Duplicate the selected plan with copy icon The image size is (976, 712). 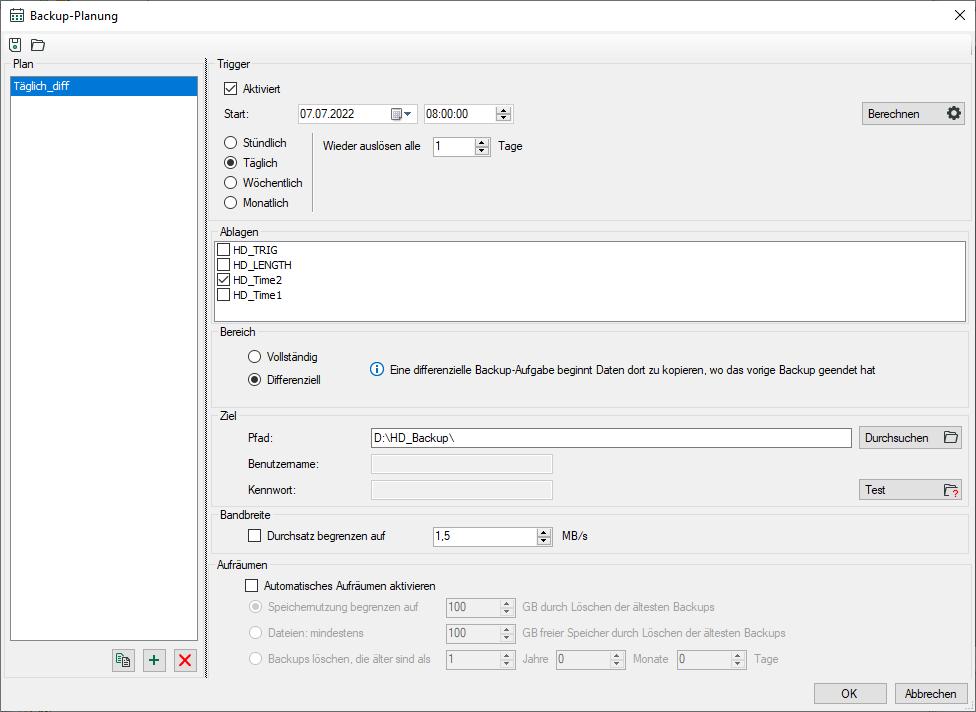123,660
